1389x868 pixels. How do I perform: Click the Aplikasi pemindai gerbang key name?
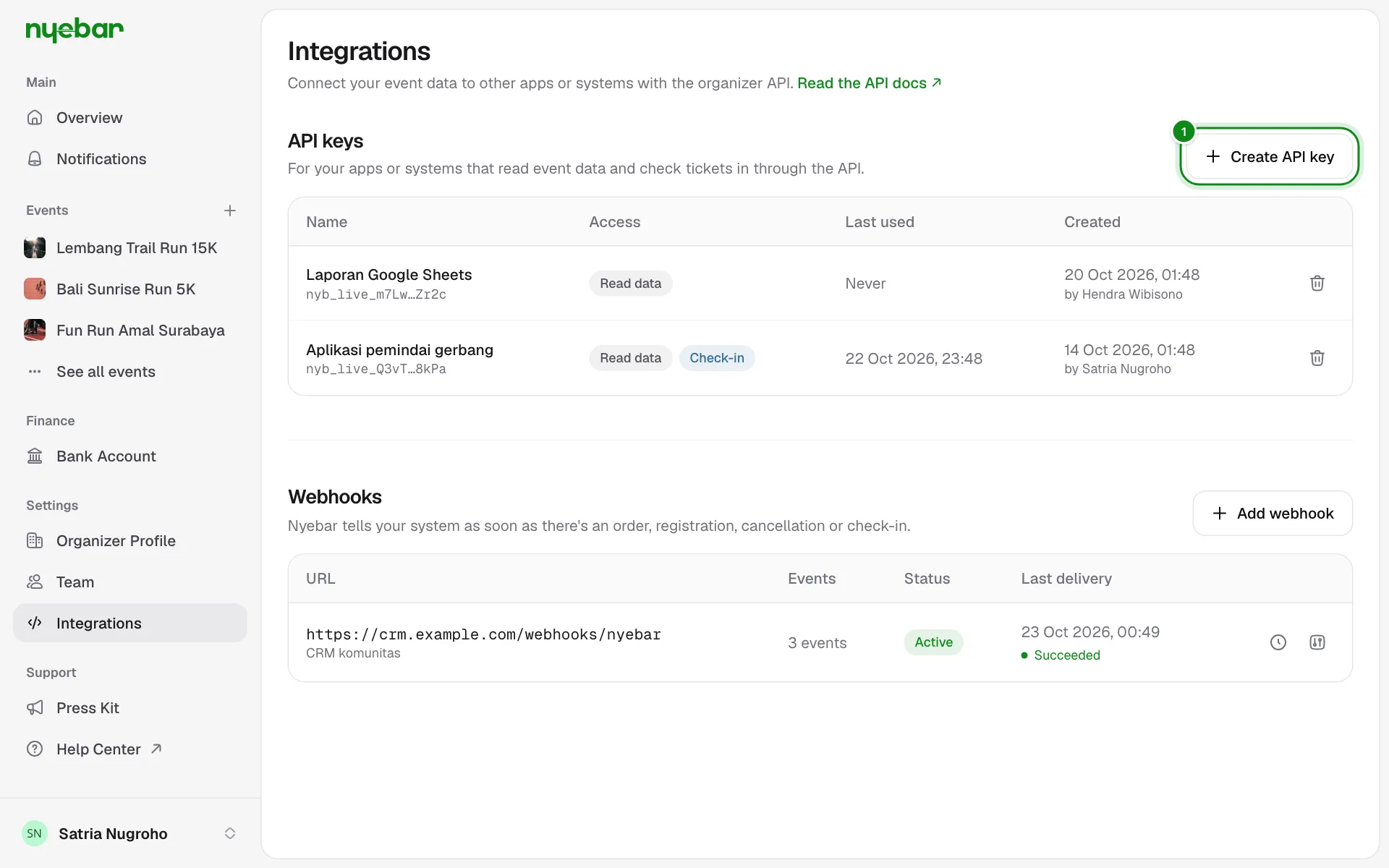(399, 350)
